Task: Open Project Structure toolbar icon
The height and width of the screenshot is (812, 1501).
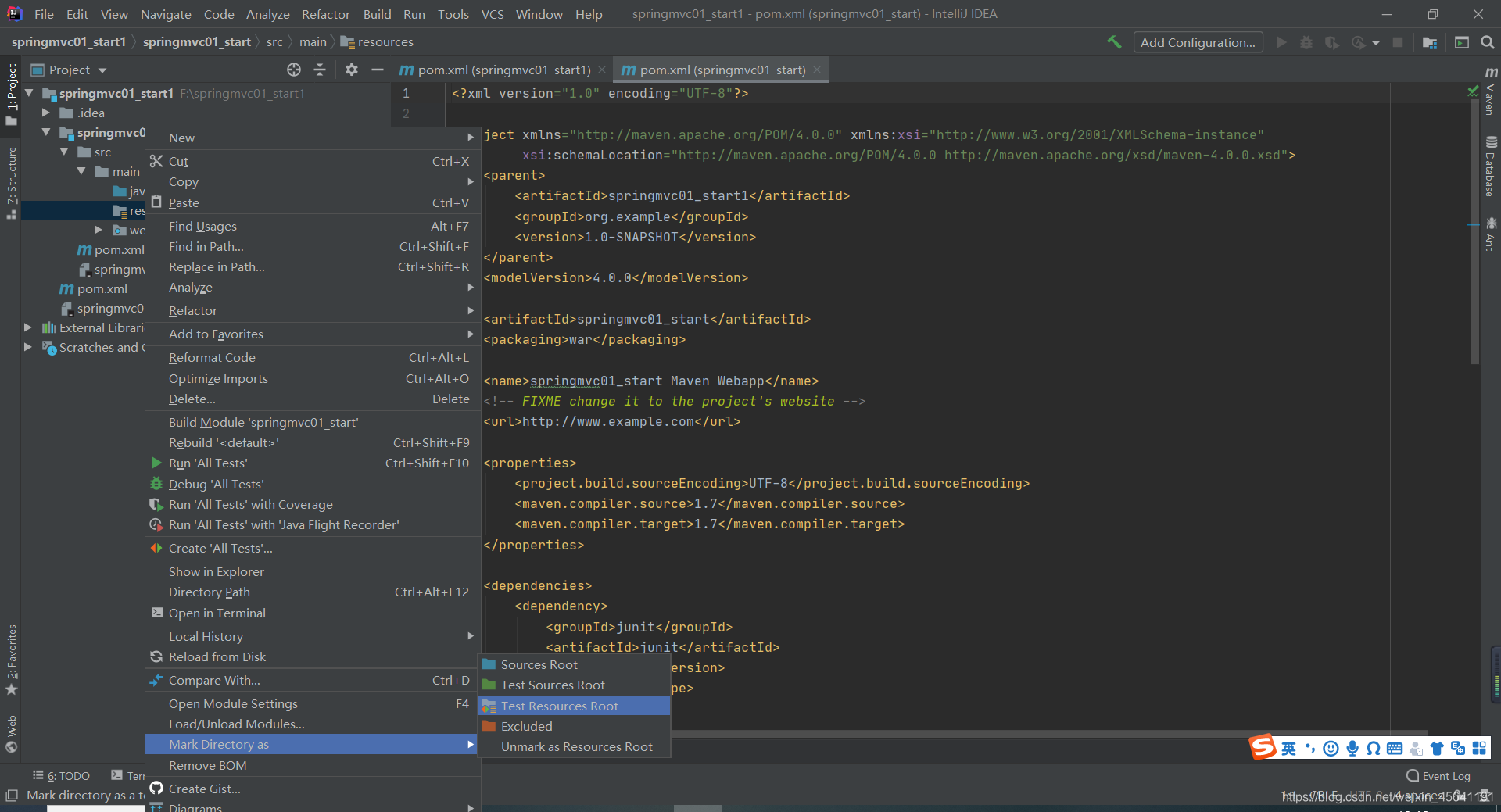Action: tap(1430, 42)
